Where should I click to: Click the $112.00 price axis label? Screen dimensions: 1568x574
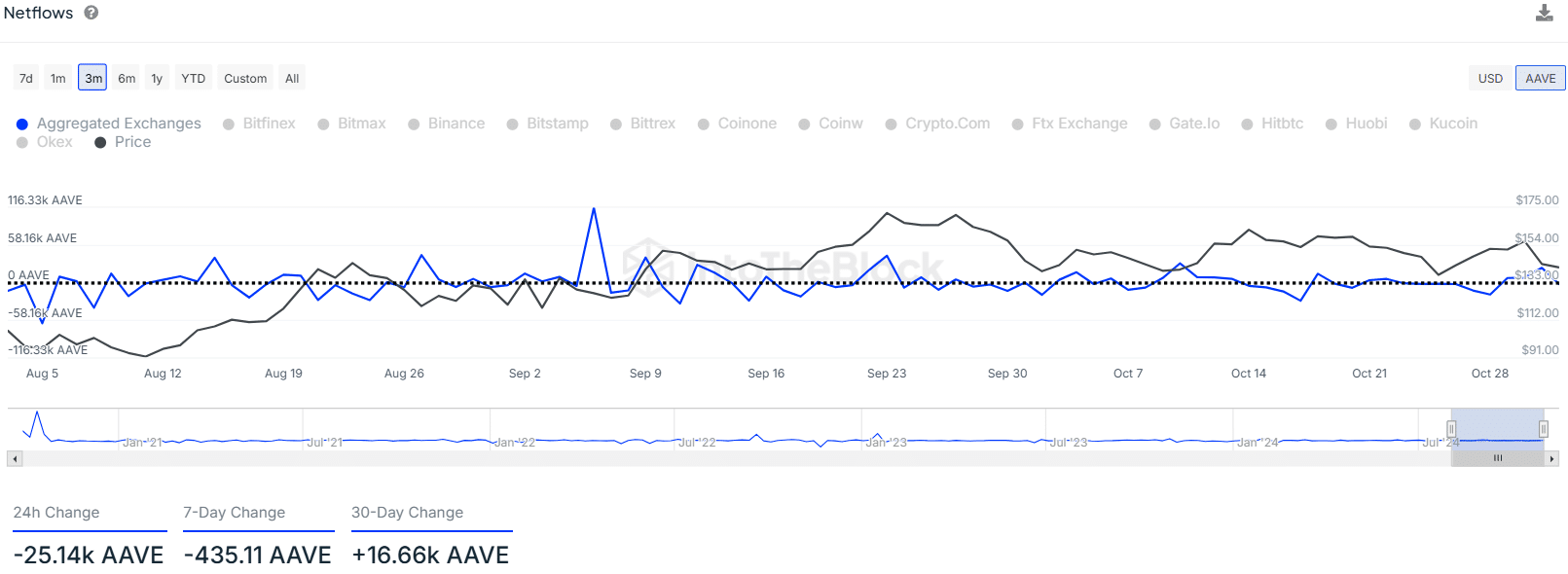(x=1538, y=313)
